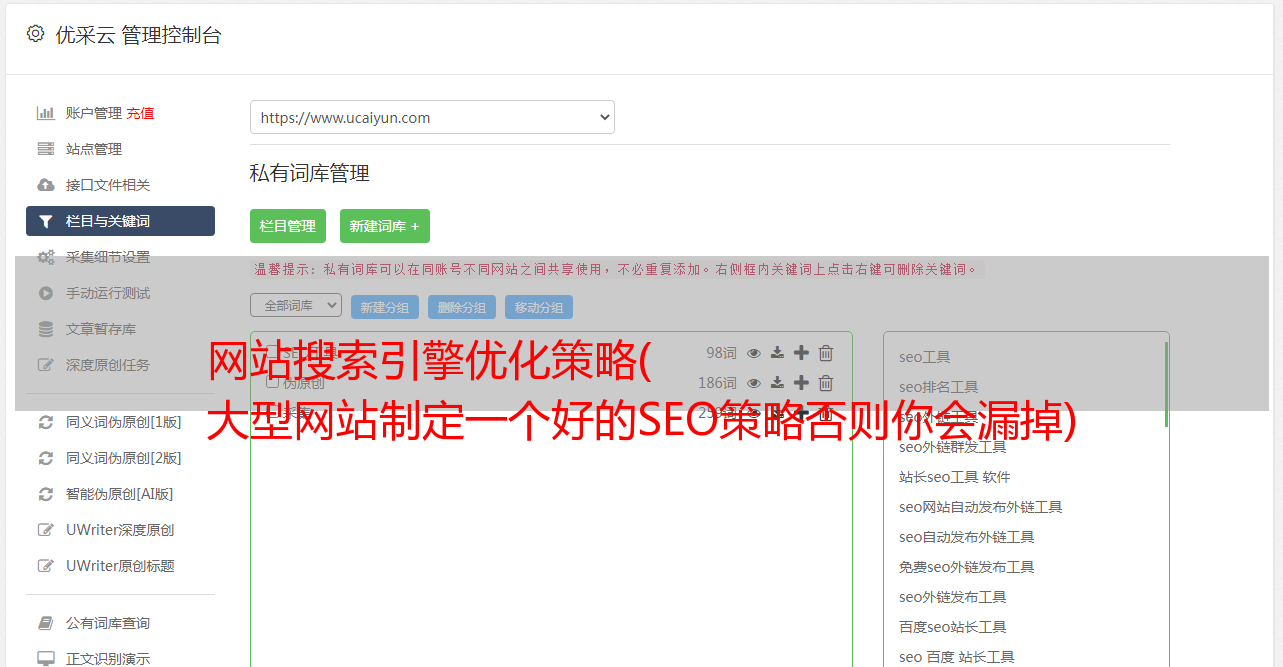Select keyword '百度seo站长工具'
Viewport: 1283px width, 667px height.
click(953, 627)
